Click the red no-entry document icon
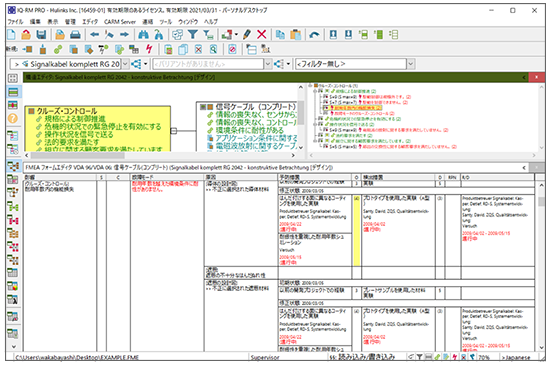Screen dimensions: 550x366 tap(232, 49)
